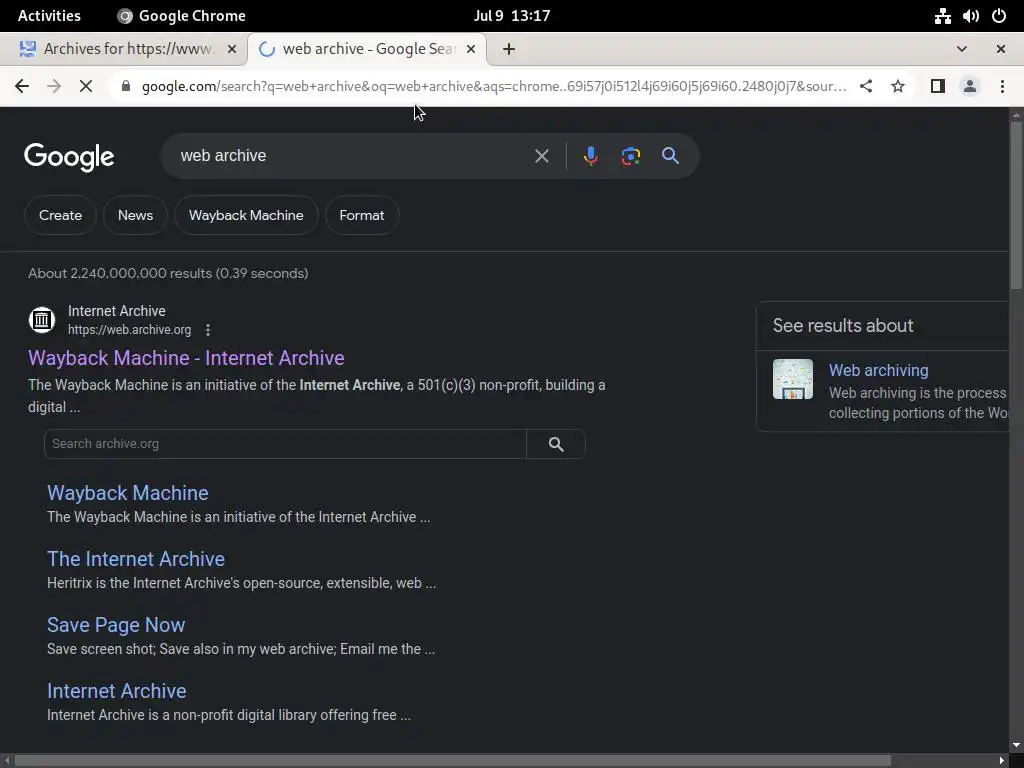The width and height of the screenshot is (1024, 768).
Task: Close the 'web archive - Google Search' tab
Action: [471, 49]
